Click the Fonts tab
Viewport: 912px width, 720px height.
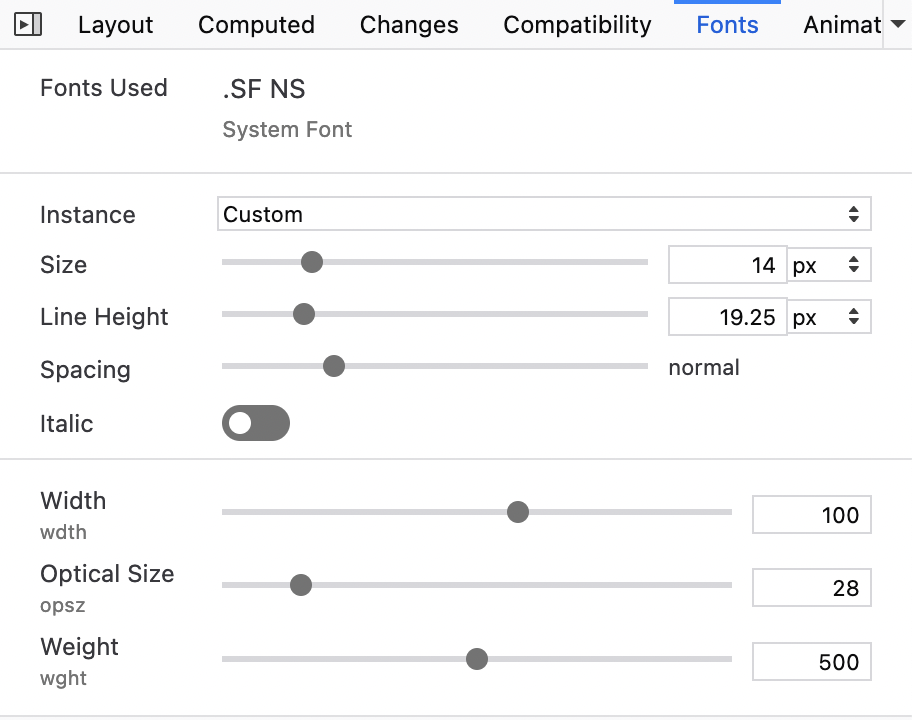click(727, 25)
